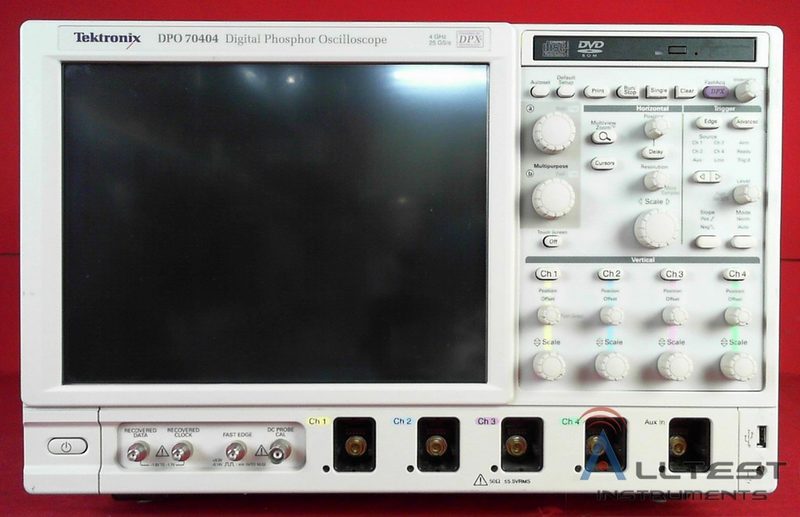Tap the 'DPO 70404' model text
The image size is (800, 517).
coord(188,38)
